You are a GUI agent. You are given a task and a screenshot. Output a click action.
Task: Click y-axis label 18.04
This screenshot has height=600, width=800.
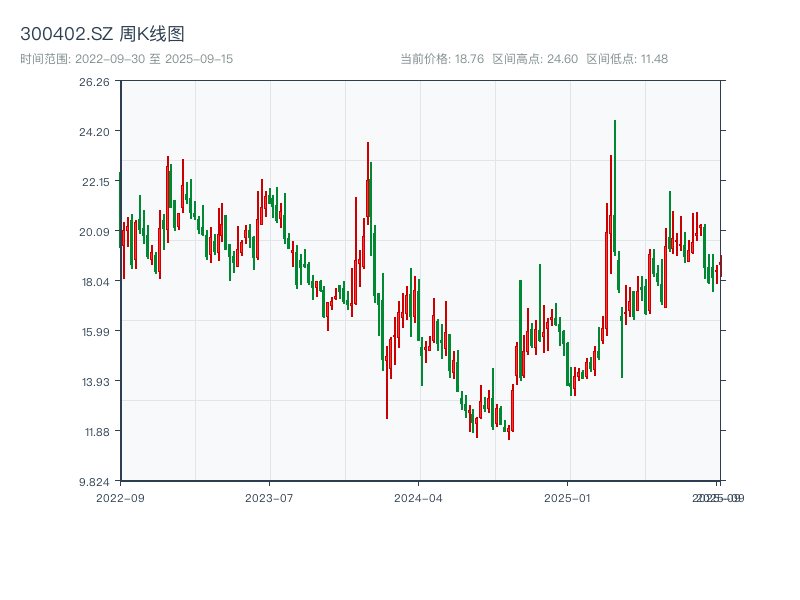tap(96, 282)
